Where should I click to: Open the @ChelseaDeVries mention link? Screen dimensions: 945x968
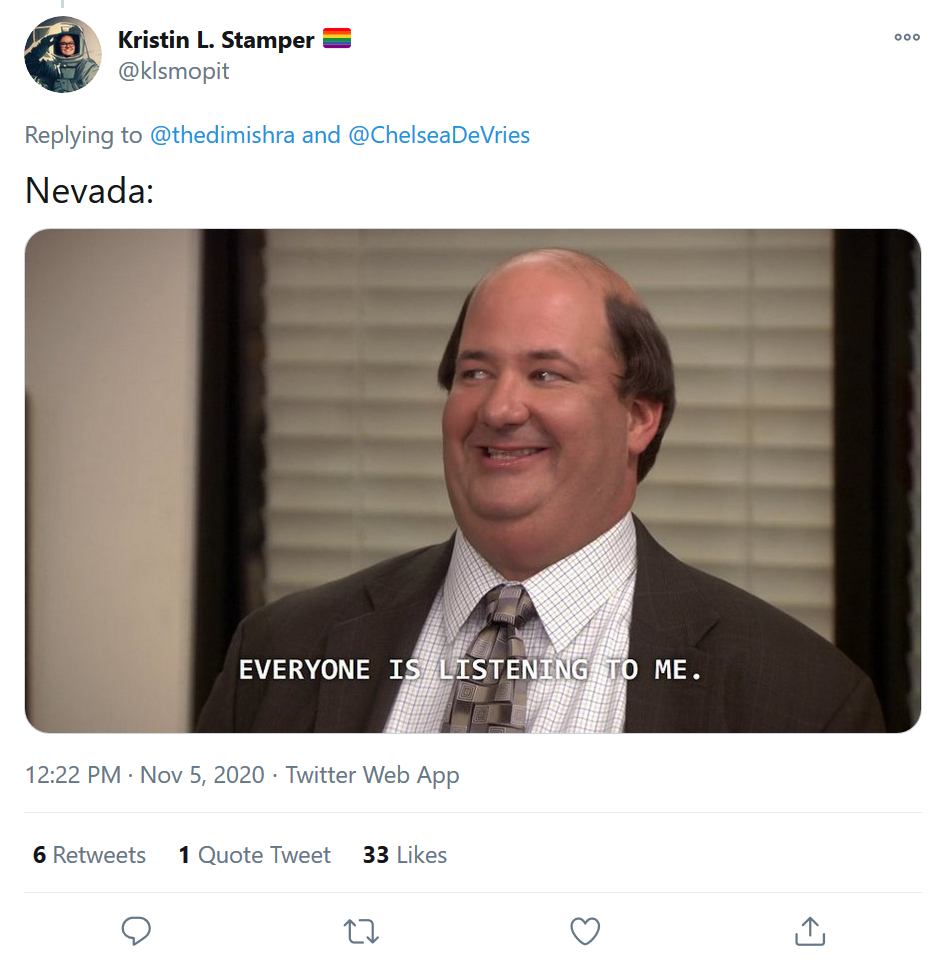(439, 135)
